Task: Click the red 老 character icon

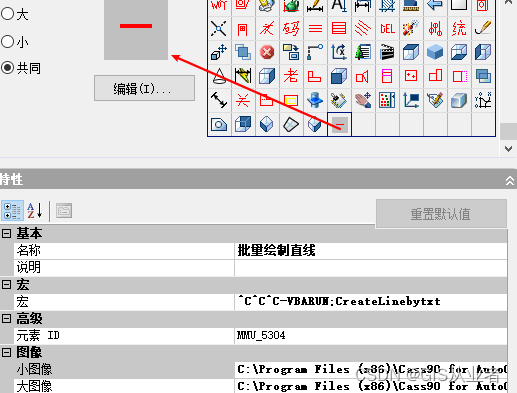Action: coord(291,76)
